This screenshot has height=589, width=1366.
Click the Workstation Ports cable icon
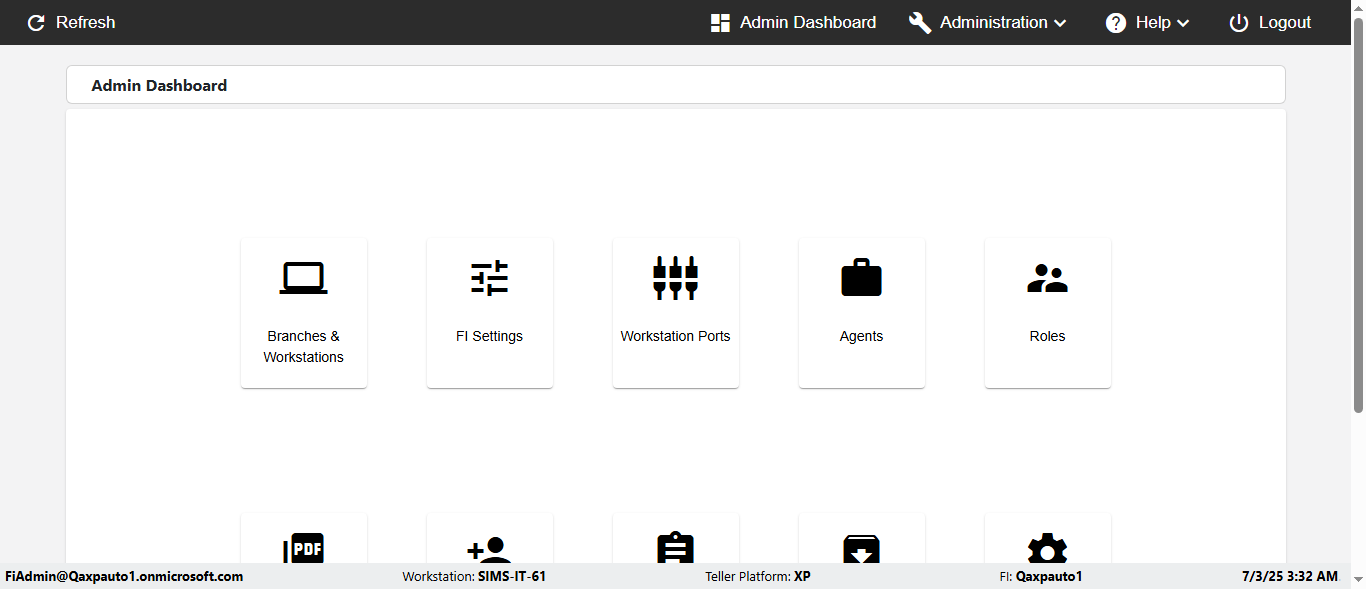676,278
